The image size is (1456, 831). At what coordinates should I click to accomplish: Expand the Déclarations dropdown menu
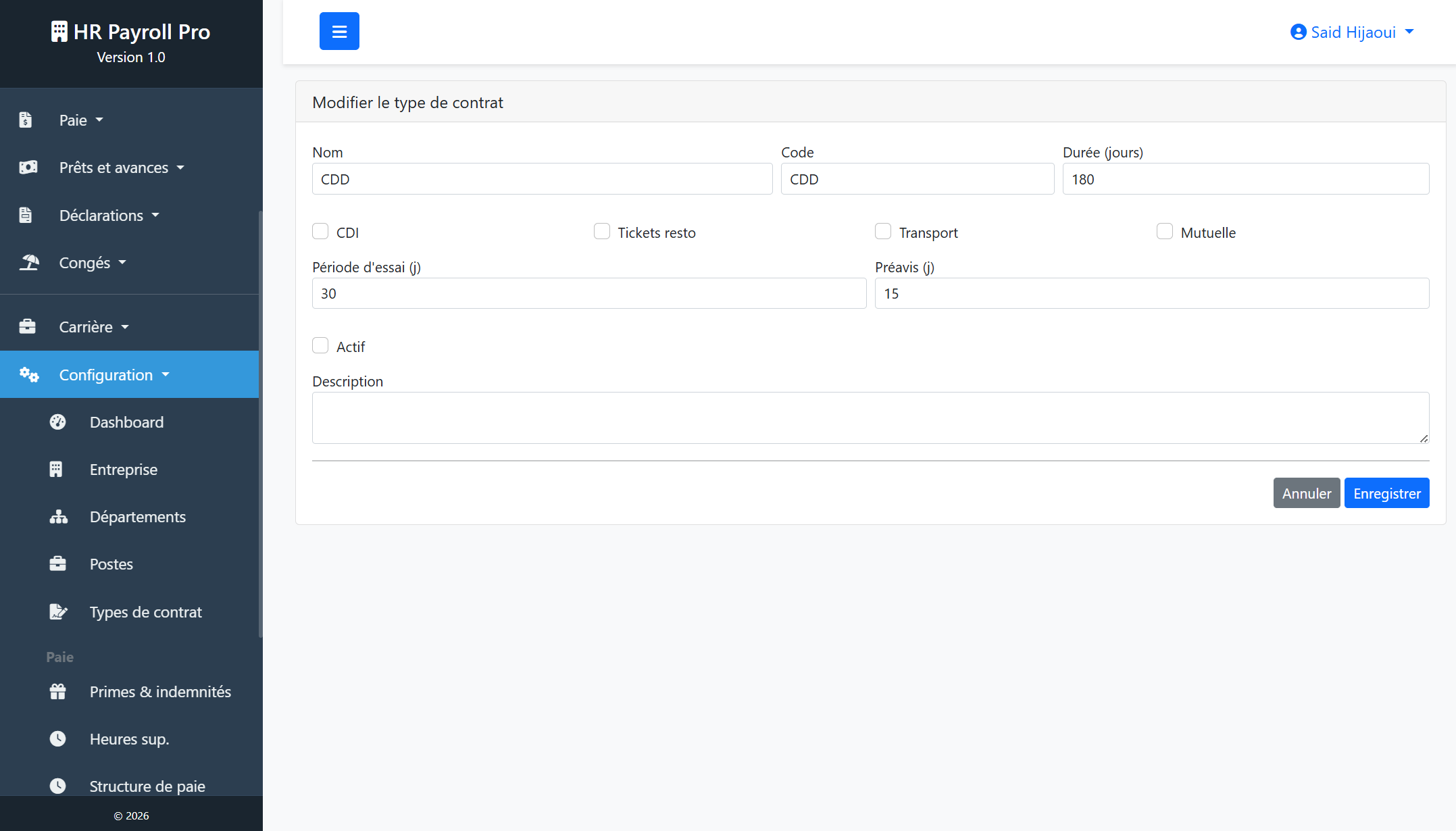point(130,215)
